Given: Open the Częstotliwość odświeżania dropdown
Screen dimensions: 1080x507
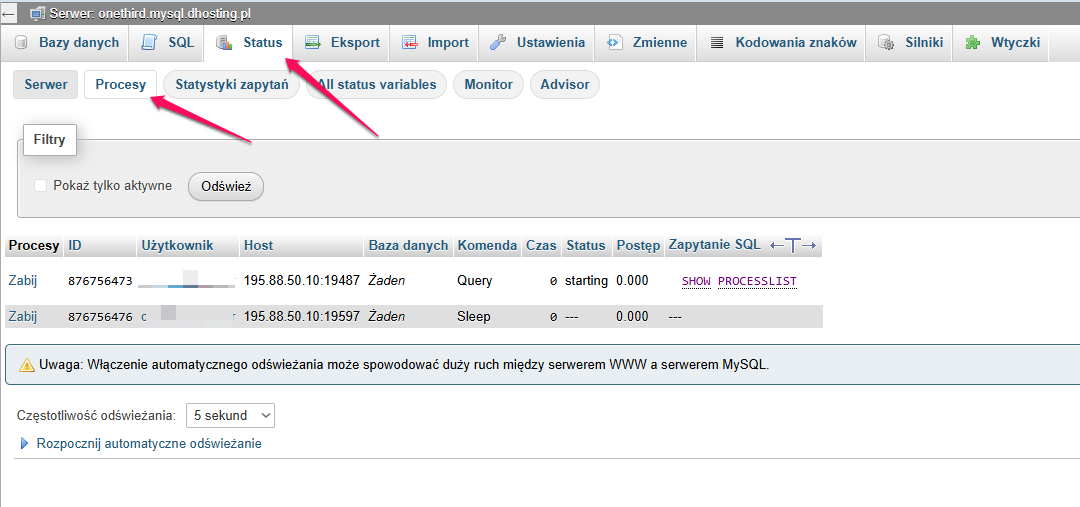Looking at the screenshot, I should tap(230, 415).
